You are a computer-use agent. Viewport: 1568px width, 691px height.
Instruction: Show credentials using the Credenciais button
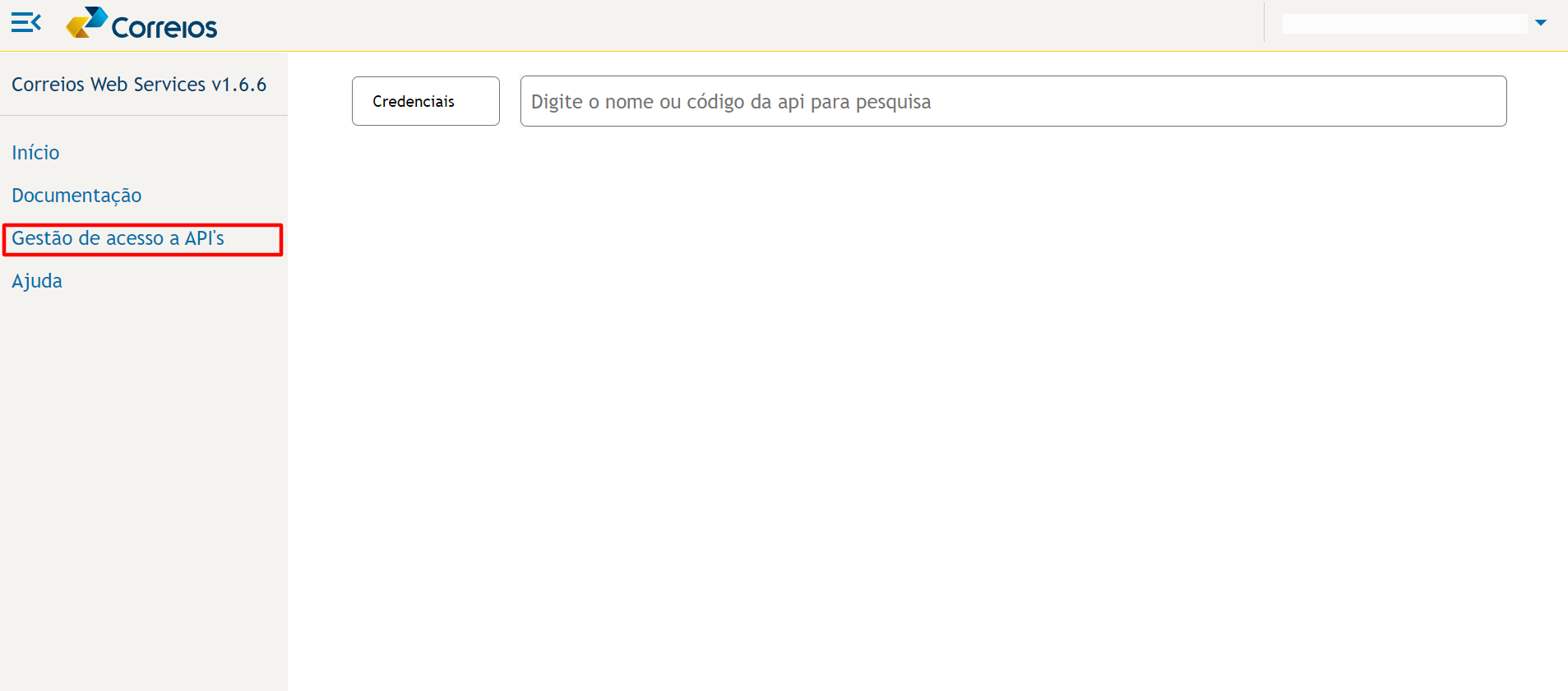pos(426,101)
